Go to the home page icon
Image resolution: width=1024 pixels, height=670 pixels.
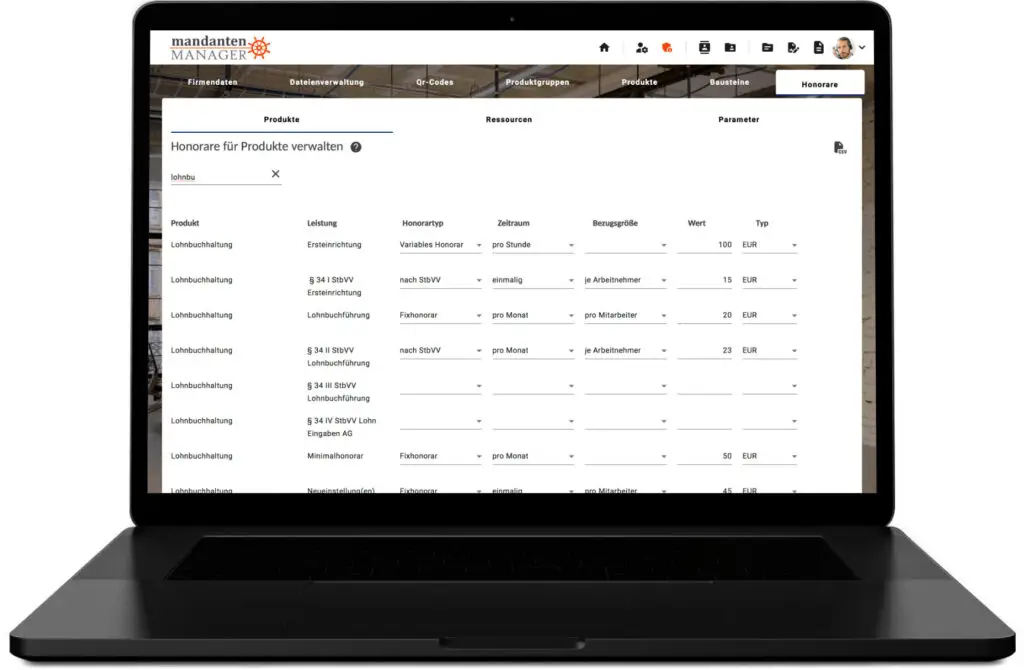[x=604, y=47]
